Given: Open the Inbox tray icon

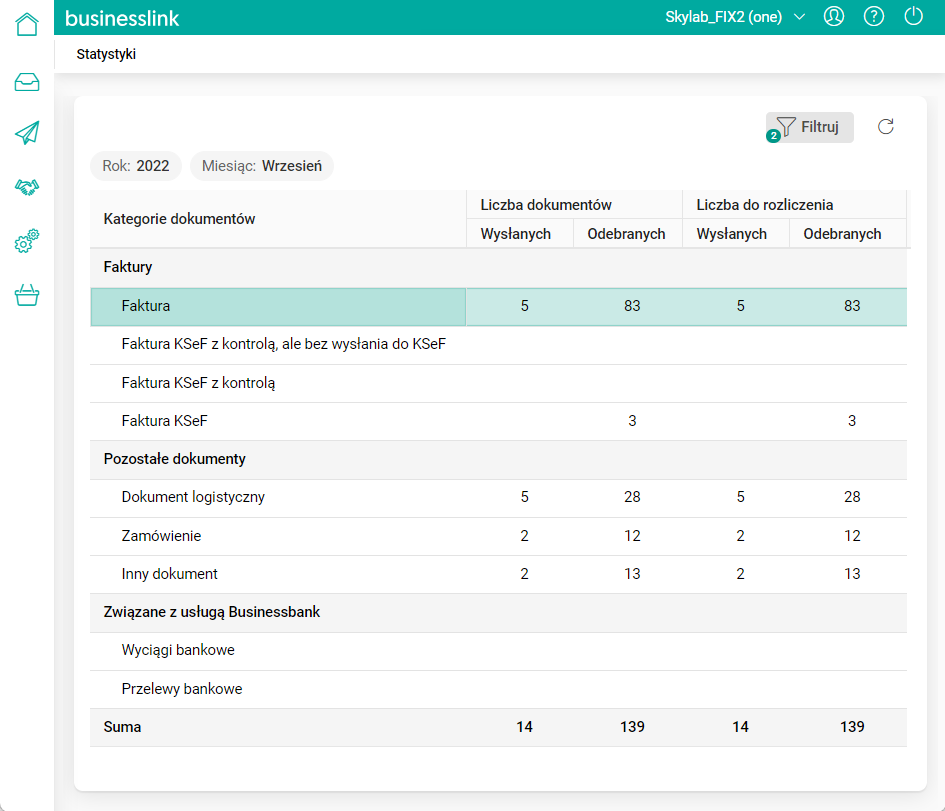Looking at the screenshot, I should coord(27,81).
